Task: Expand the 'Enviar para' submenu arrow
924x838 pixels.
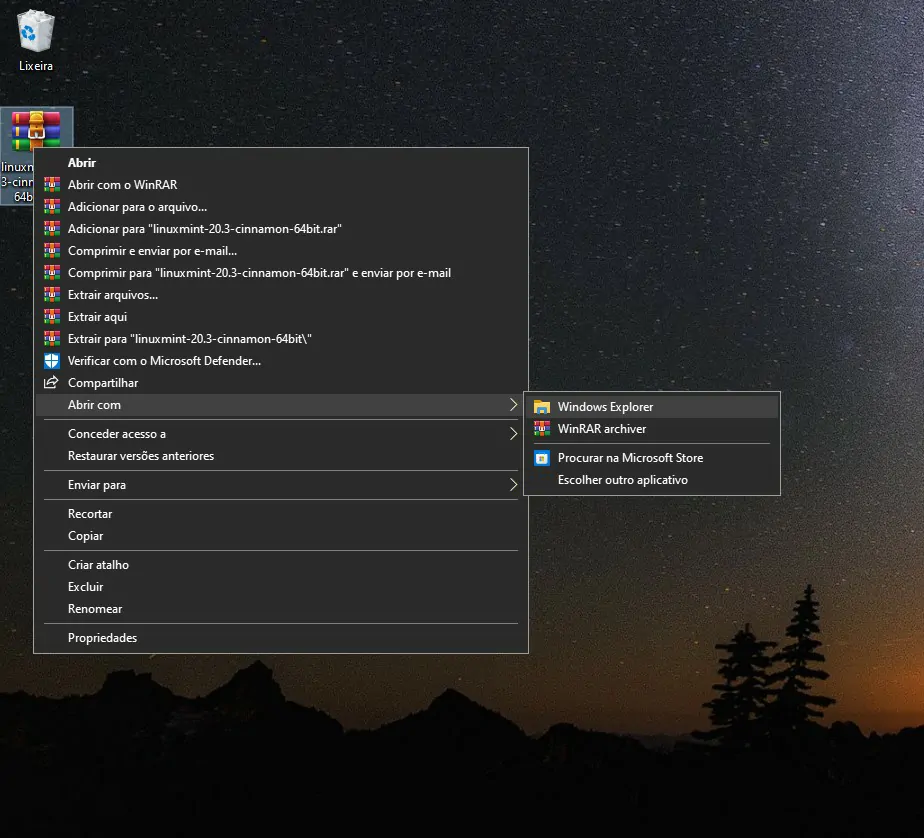Action: click(x=513, y=485)
